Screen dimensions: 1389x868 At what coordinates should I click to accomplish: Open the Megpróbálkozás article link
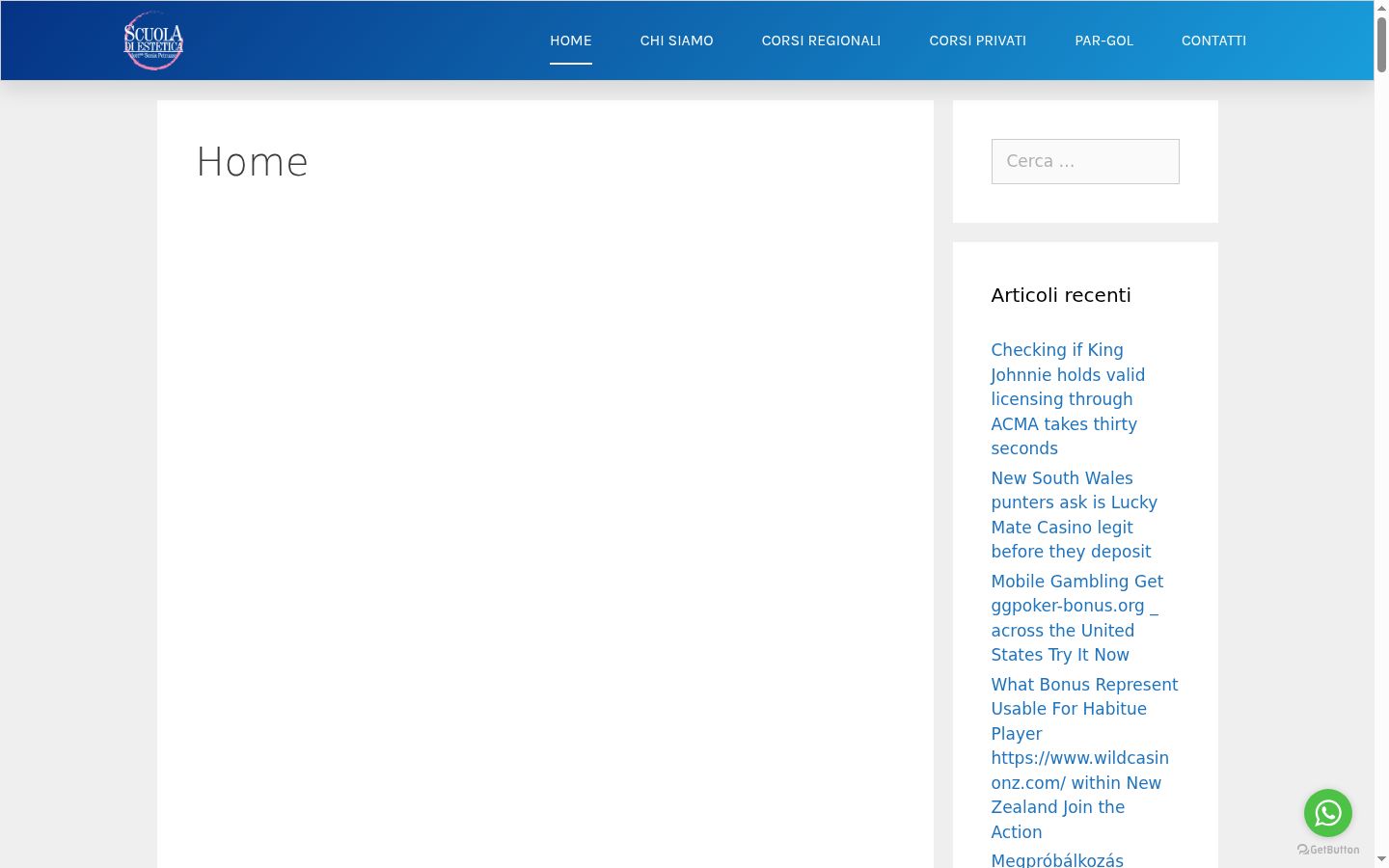pyautogui.click(x=1057, y=859)
